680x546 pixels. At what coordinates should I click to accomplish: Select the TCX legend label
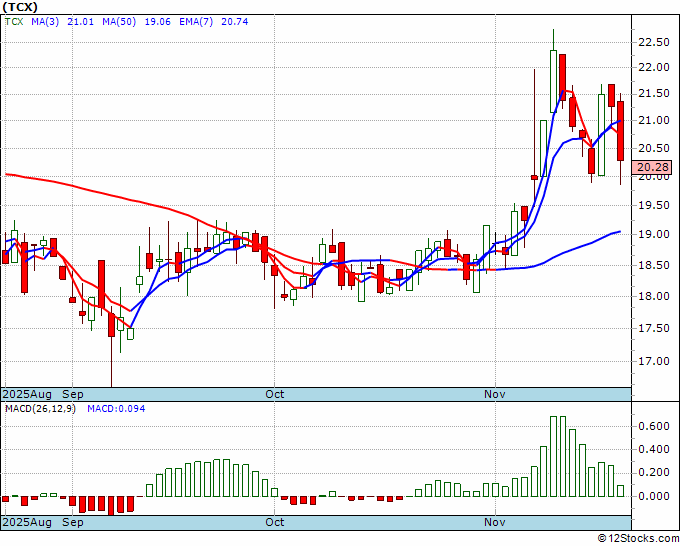pos(14,22)
